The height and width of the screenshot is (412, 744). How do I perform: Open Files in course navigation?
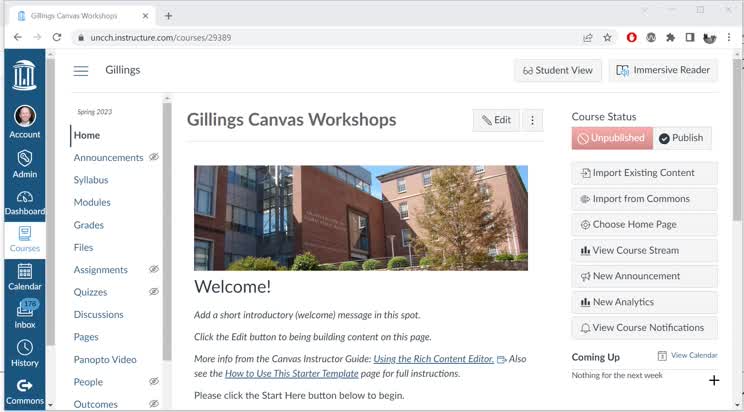click(83, 247)
